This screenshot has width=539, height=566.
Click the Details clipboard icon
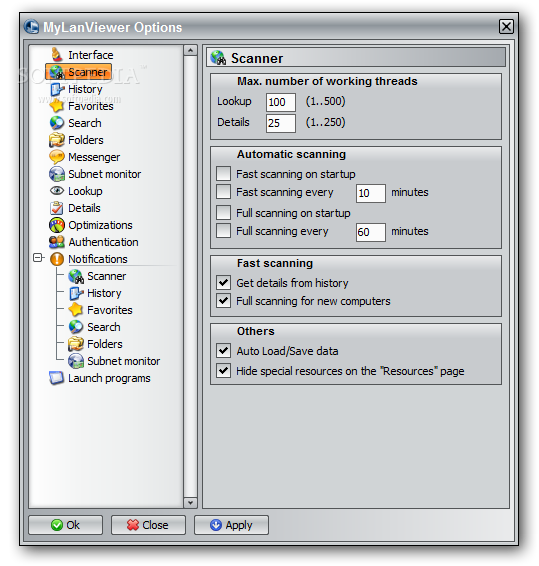tap(57, 208)
